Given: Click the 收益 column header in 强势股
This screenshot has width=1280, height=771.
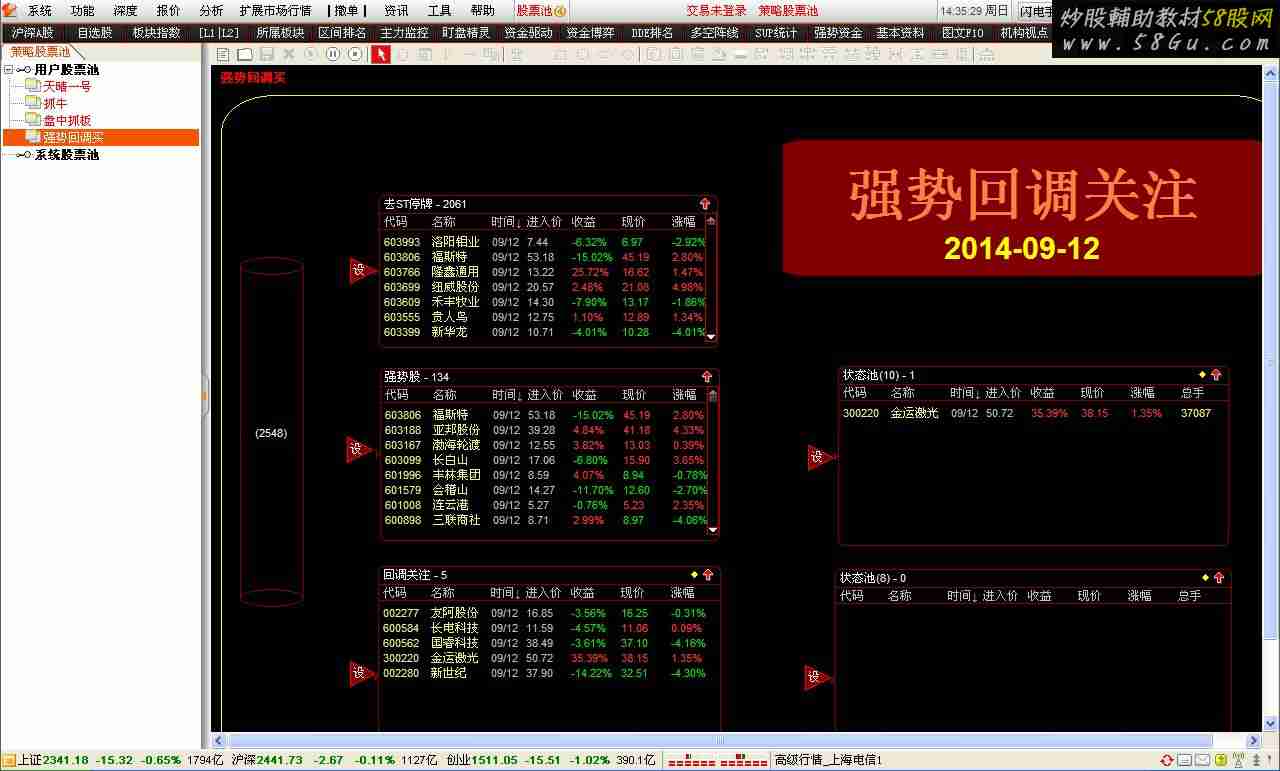Looking at the screenshot, I should click(584, 394).
